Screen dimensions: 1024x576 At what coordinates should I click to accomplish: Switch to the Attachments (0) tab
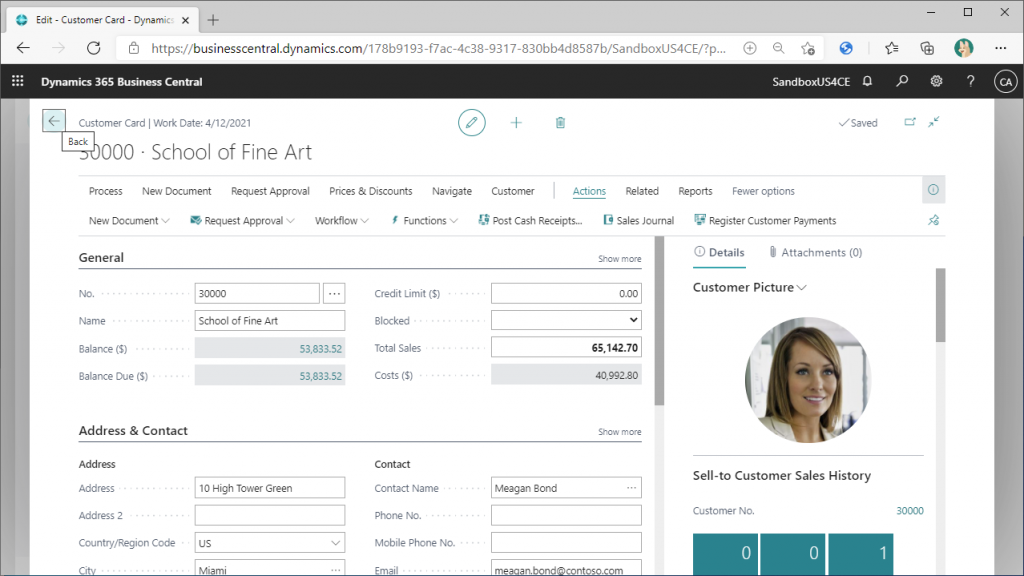click(816, 252)
